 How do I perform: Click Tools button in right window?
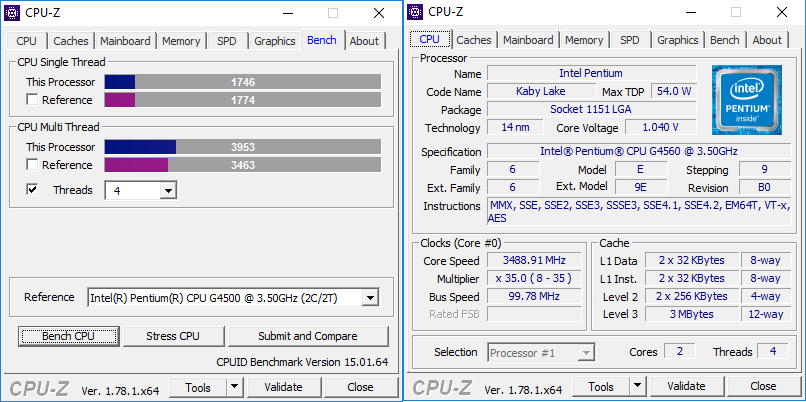pyautogui.click(x=601, y=386)
